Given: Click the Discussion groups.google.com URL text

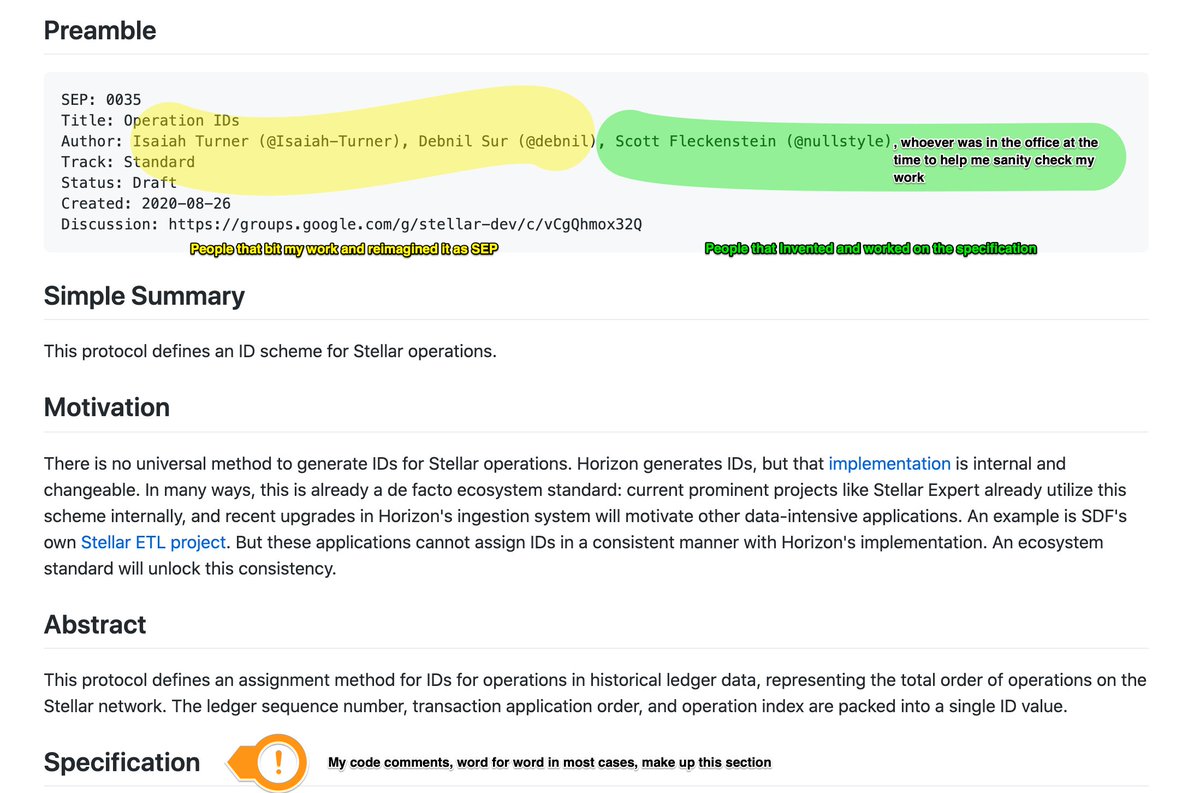Looking at the screenshot, I should pyautogui.click(x=405, y=224).
